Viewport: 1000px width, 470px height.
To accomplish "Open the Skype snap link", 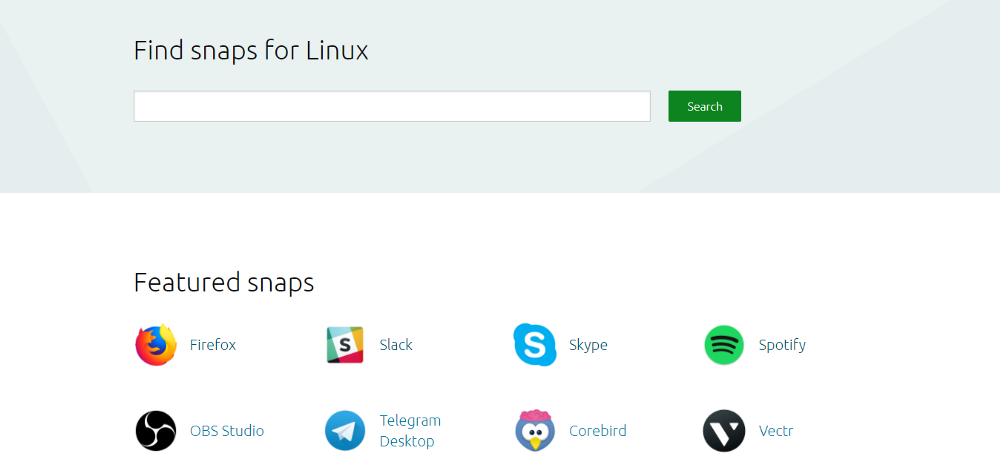I will [588, 345].
